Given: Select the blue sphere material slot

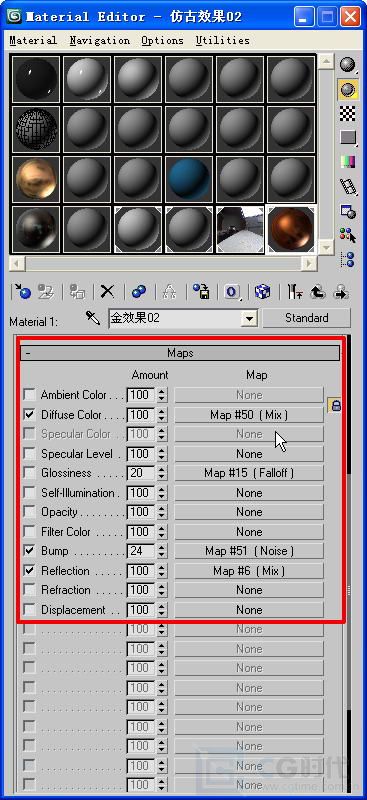Looking at the screenshot, I should (189, 179).
